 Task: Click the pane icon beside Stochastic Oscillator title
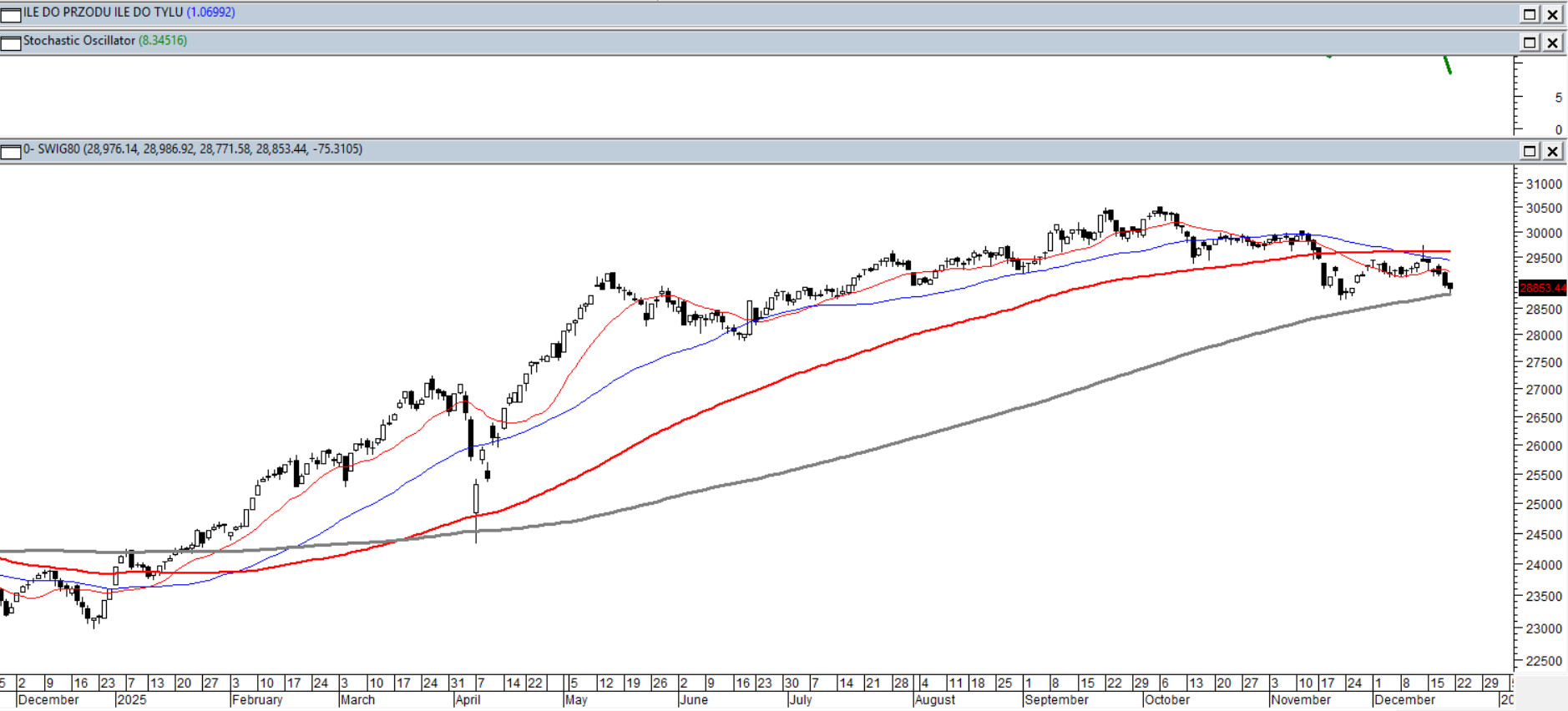(11, 43)
